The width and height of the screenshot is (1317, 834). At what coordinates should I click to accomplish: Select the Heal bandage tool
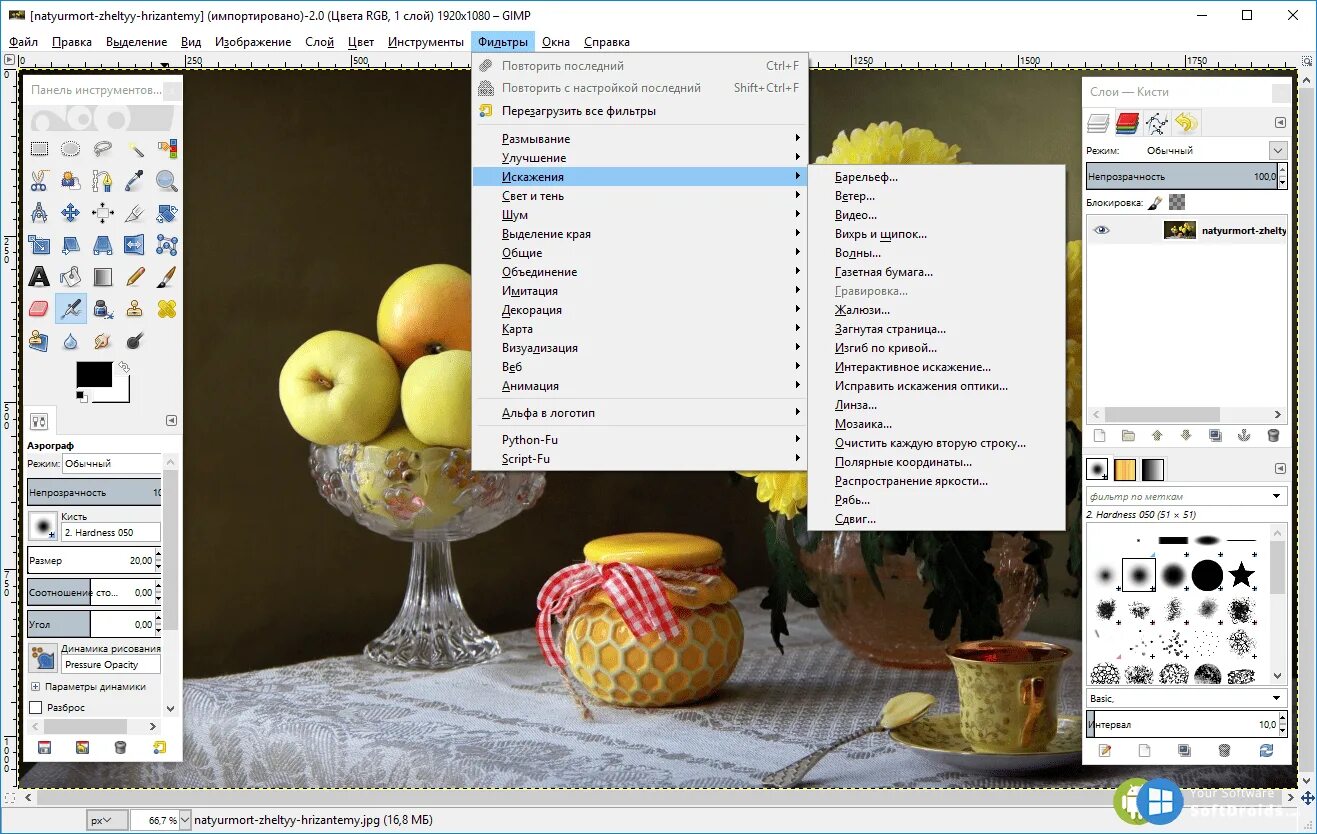(167, 309)
